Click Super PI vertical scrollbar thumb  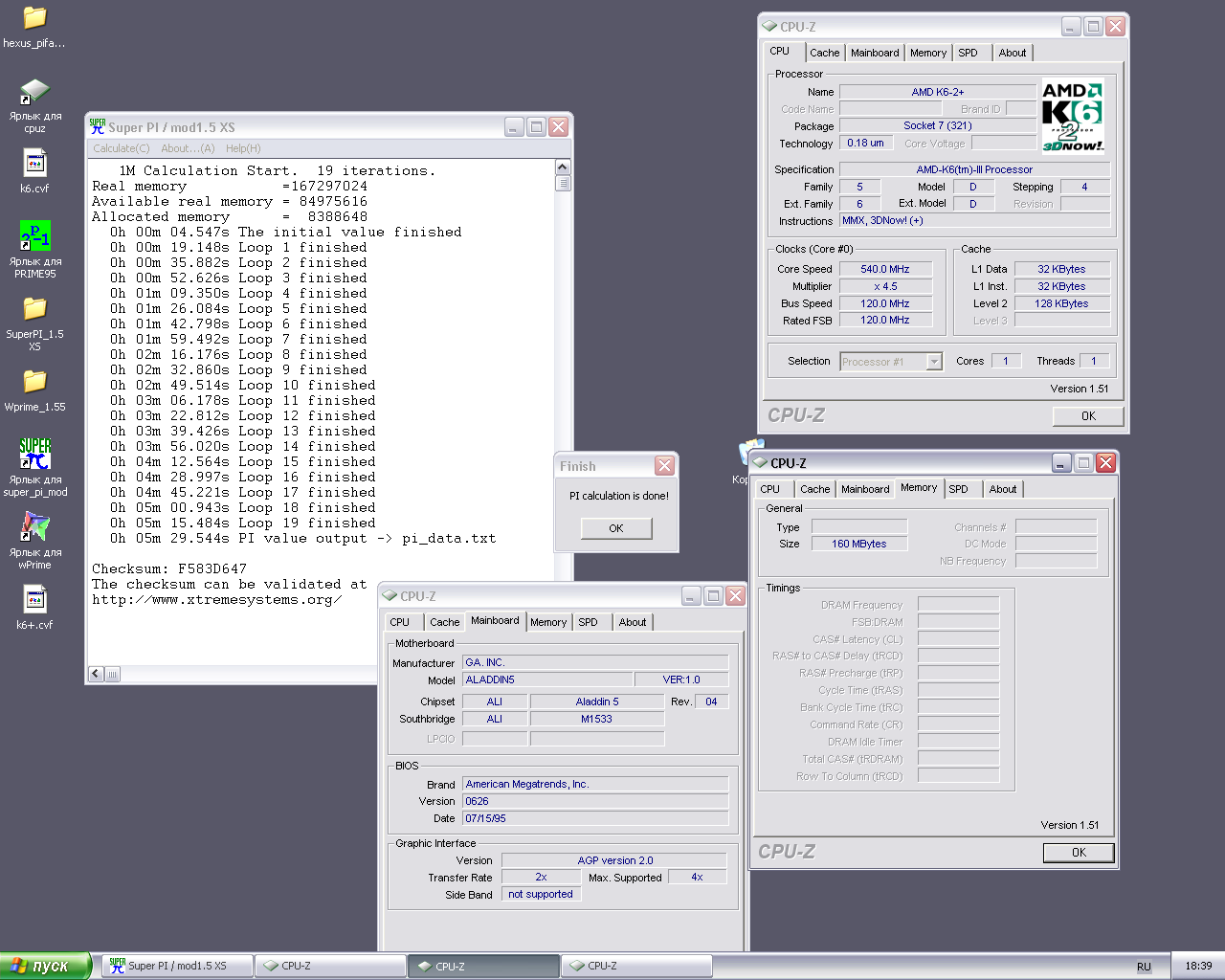[563, 183]
